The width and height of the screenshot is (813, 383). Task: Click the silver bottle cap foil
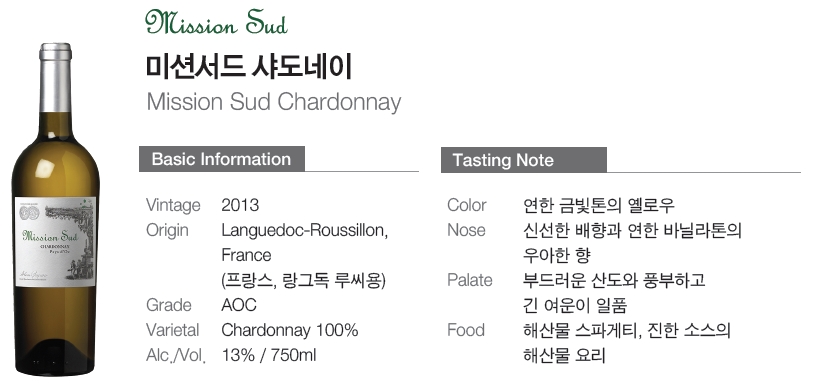[x=55, y=78]
